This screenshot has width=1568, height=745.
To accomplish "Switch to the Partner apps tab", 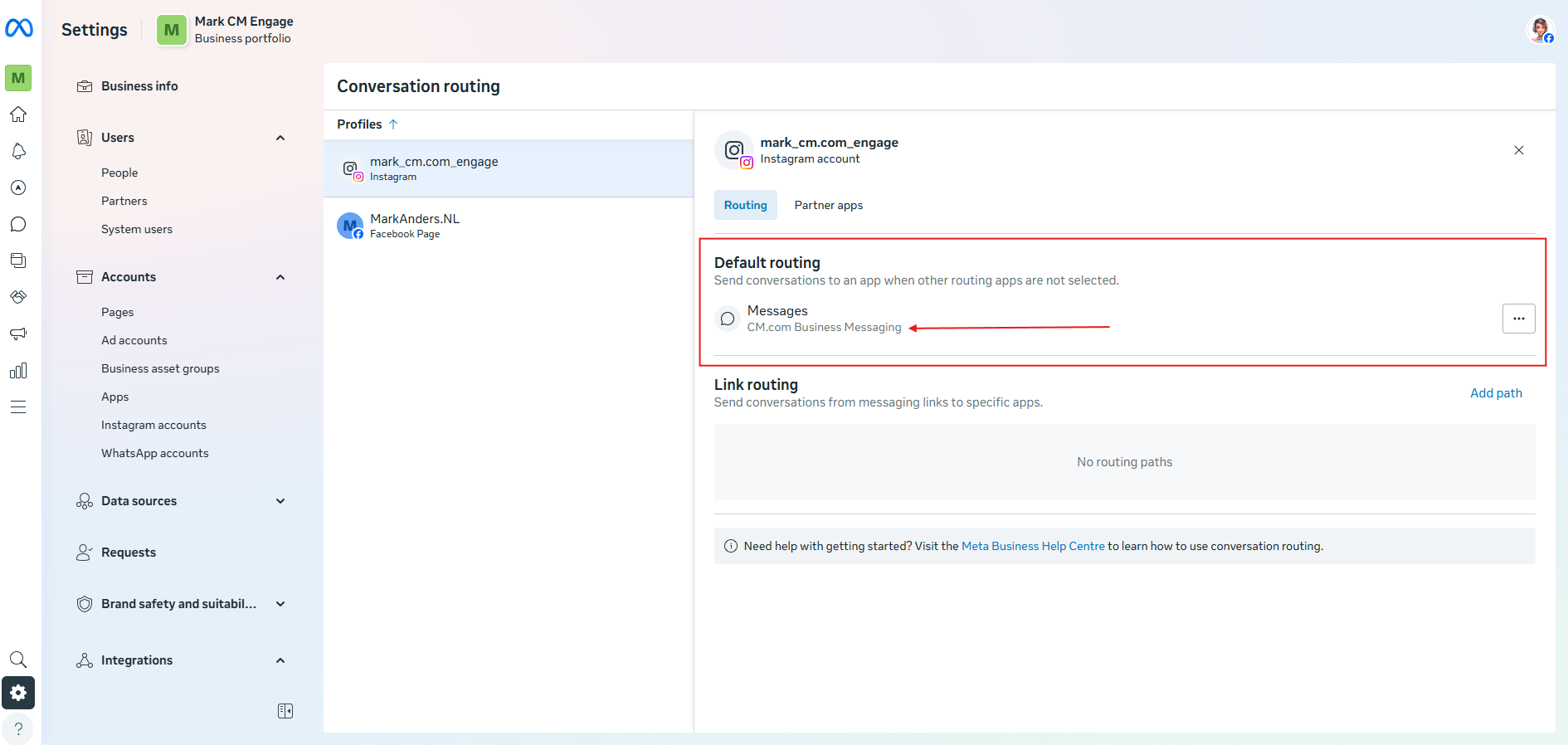I will 828,205.
